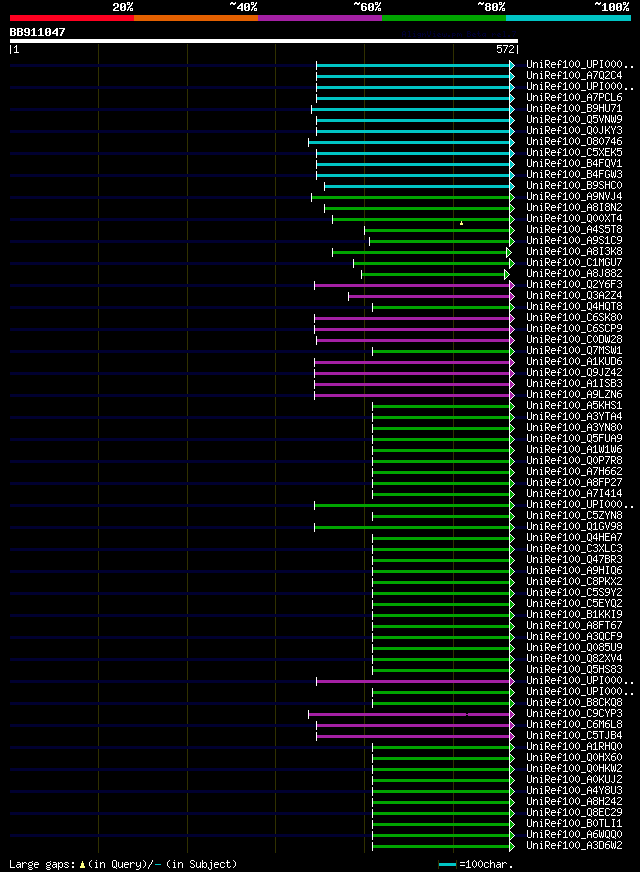This screenshot has height=872, width=640.
Task: Select the UniRef100_A8J882 label
Action: point(574,274)
